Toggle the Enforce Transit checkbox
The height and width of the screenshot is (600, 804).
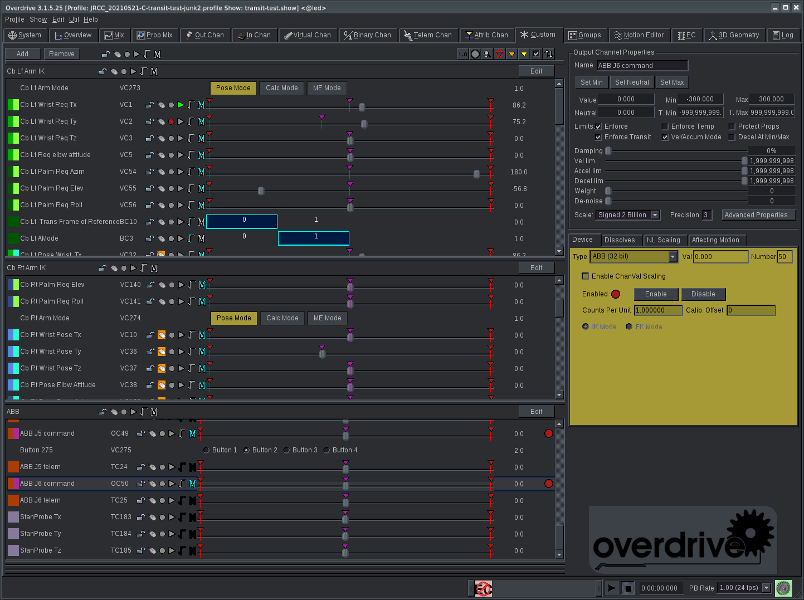pos(598,137)
